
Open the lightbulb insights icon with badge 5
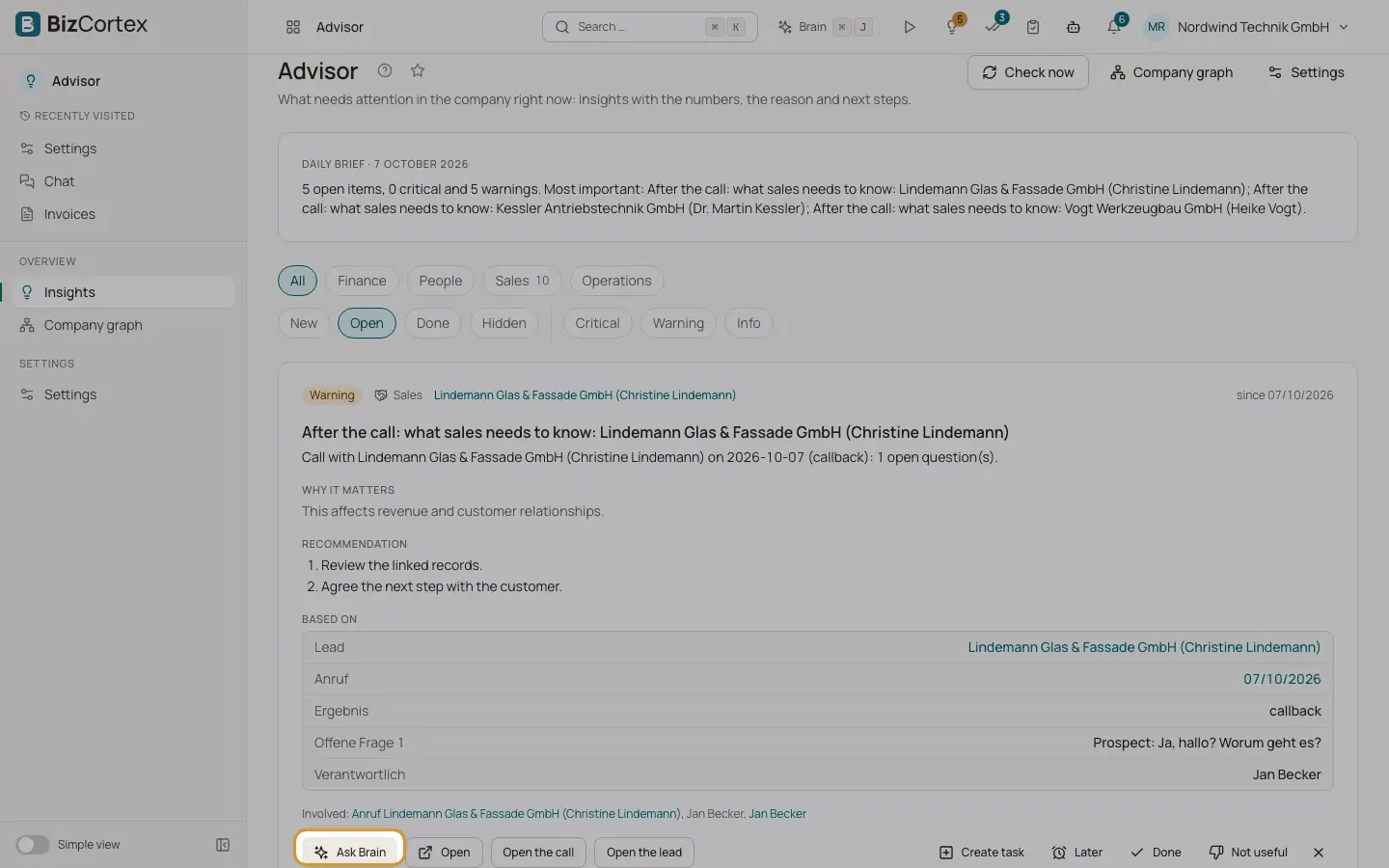pos(953,27)
